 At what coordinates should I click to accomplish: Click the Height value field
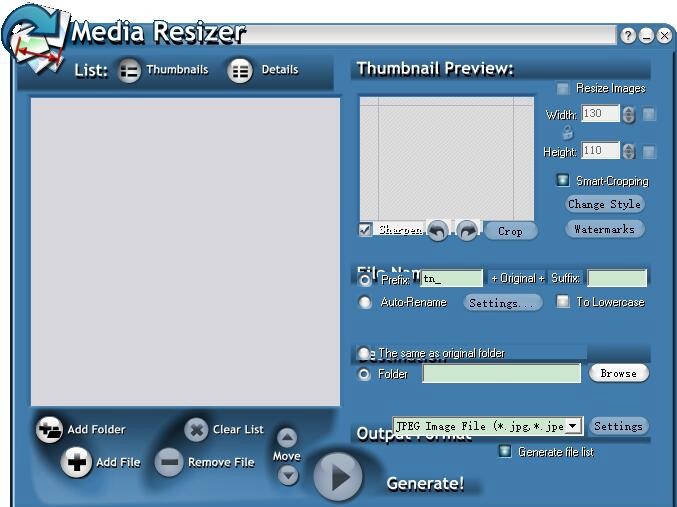600,150
